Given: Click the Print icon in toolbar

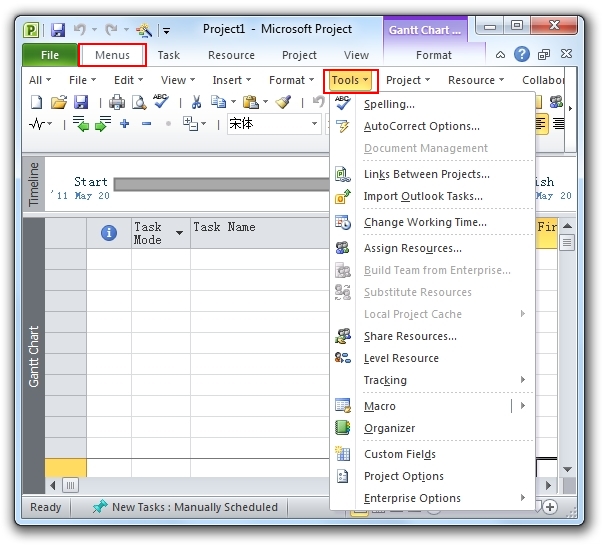Looking at the screenshot, I should pos(117,102).
